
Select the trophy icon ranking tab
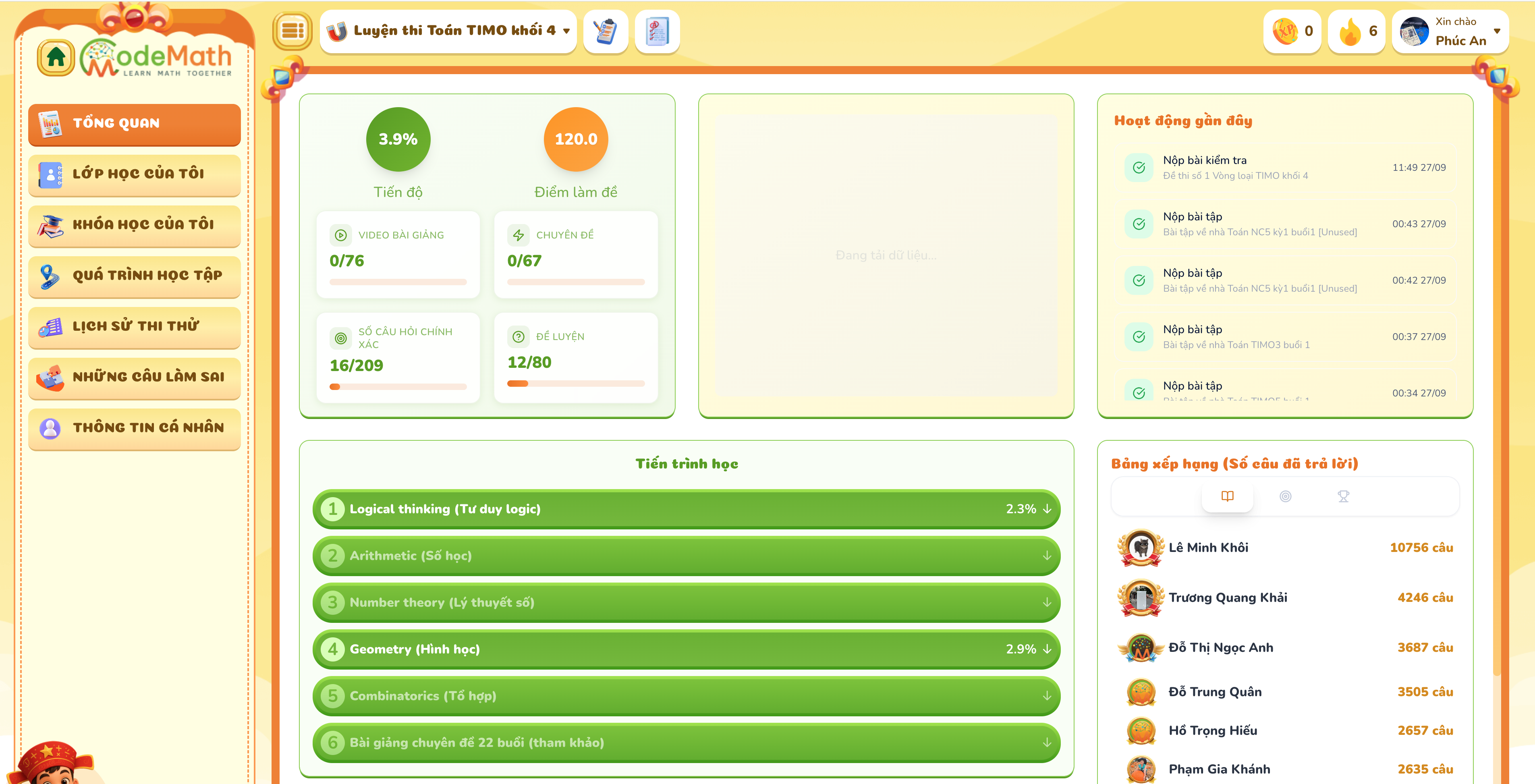[1343, 496]
